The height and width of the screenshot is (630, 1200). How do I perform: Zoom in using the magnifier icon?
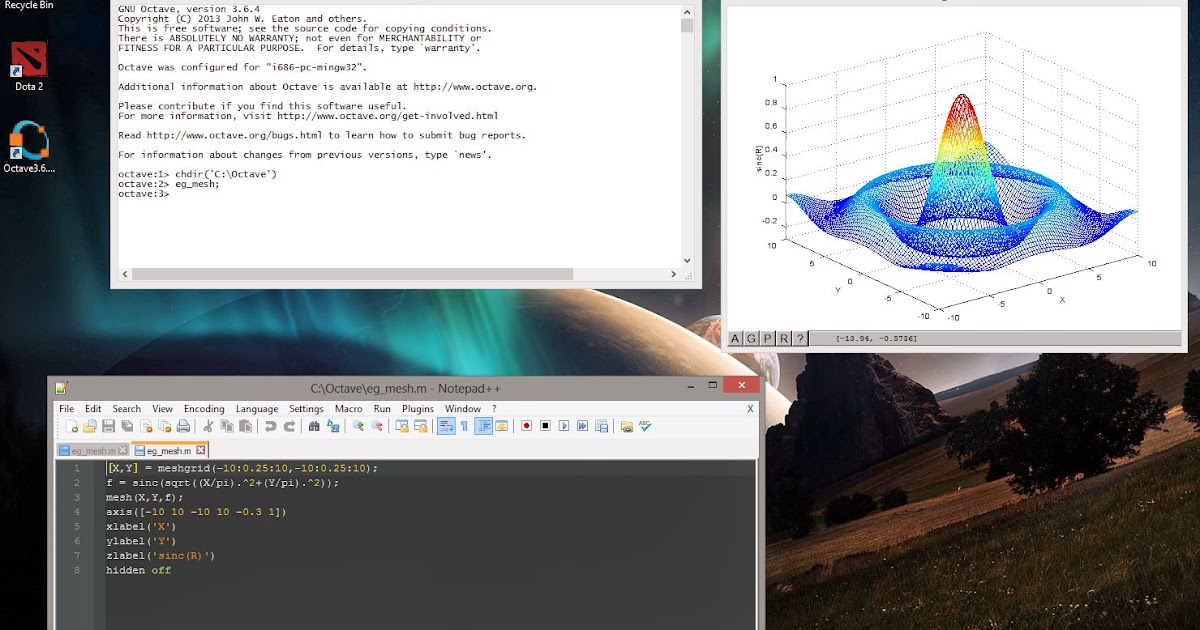357,426
